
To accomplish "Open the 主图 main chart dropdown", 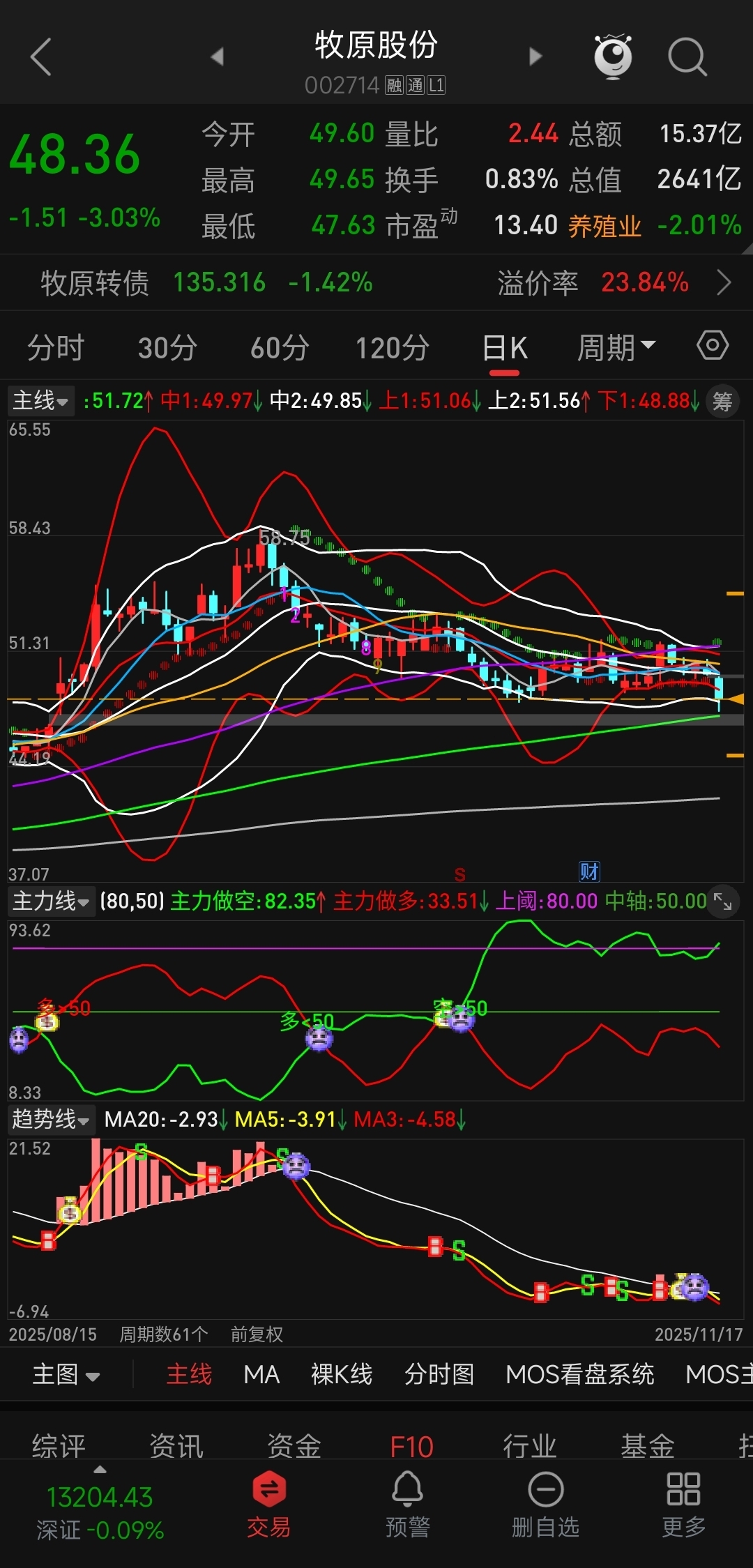I will pyautogui.click(x=66, y=1374).
